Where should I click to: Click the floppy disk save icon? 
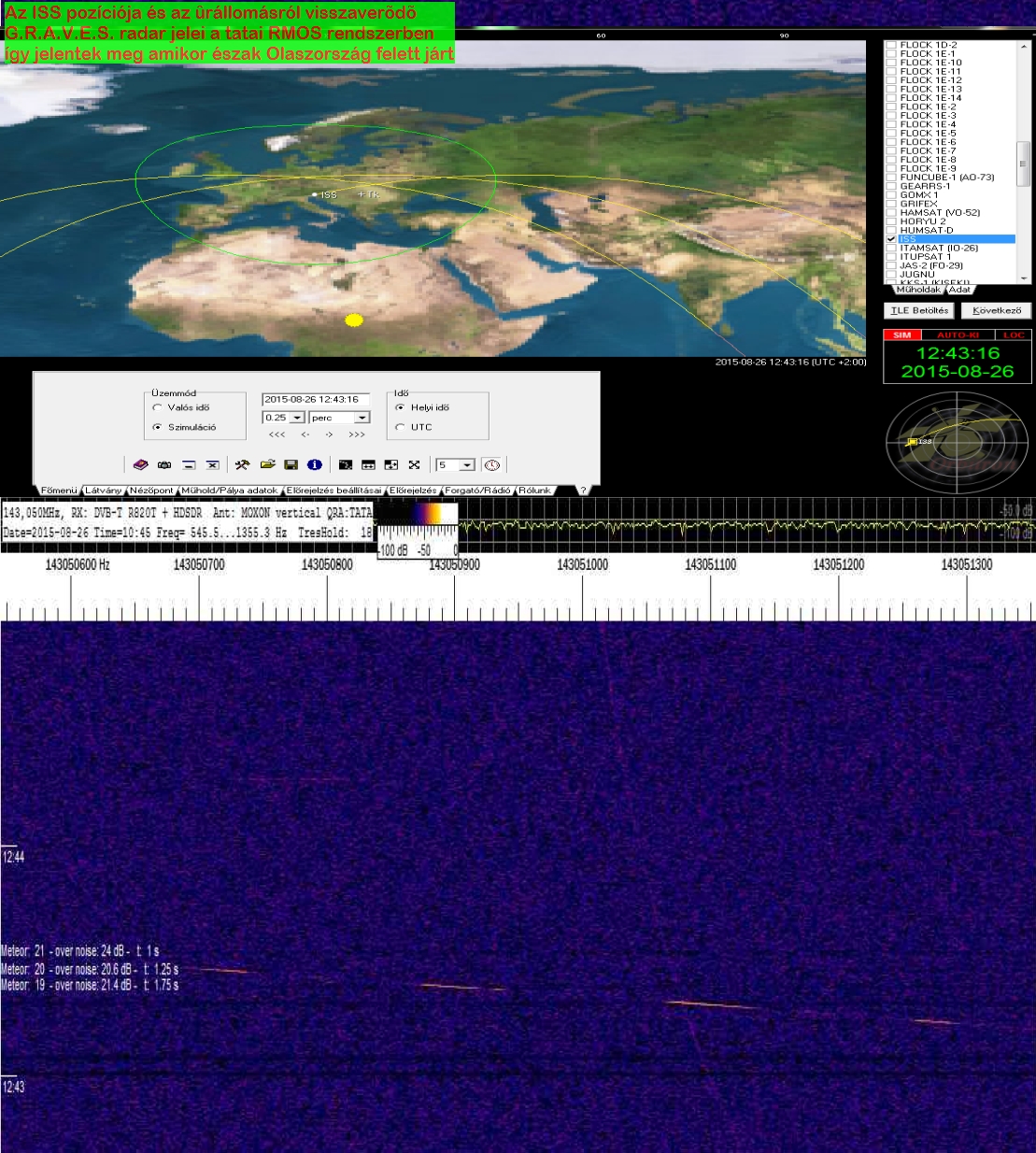pyautogui.click(x=291, y=464)
